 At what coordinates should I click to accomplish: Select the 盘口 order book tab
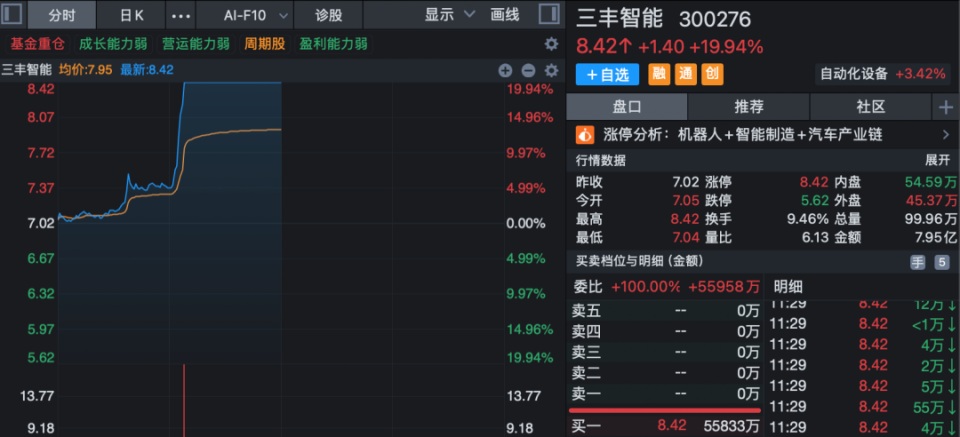coord(627,107)
